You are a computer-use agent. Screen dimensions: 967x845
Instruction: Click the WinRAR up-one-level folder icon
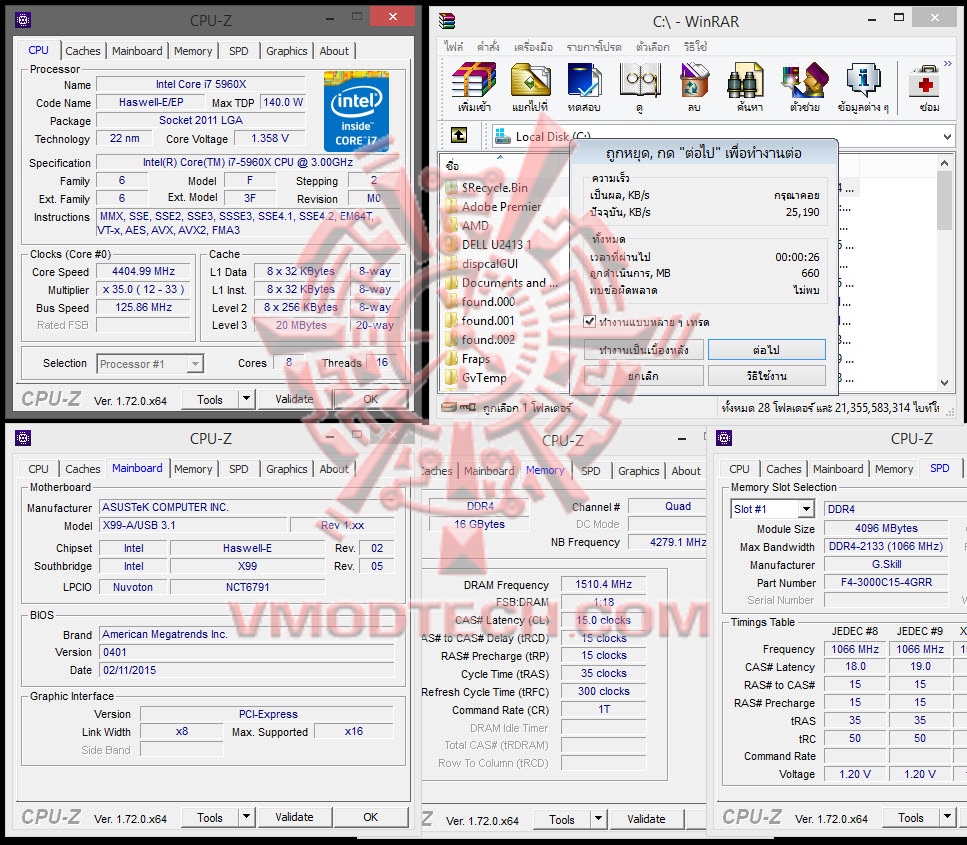click(x=459, y=135)
